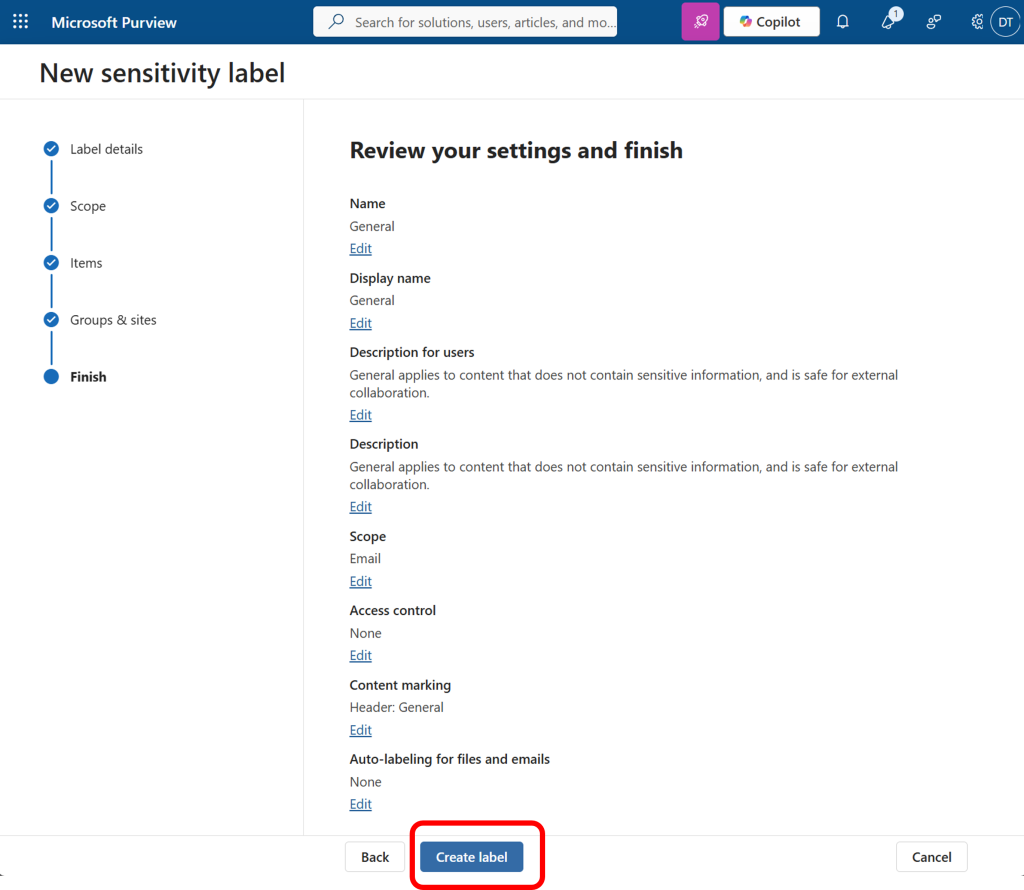The image size is (1024, 890).
Task: Click the Items step checkmark icon
Action: (51, 262)
